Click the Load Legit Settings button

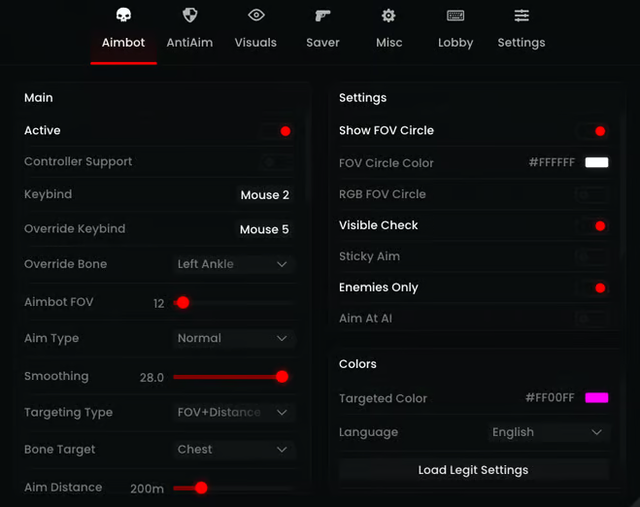[473, 470]
